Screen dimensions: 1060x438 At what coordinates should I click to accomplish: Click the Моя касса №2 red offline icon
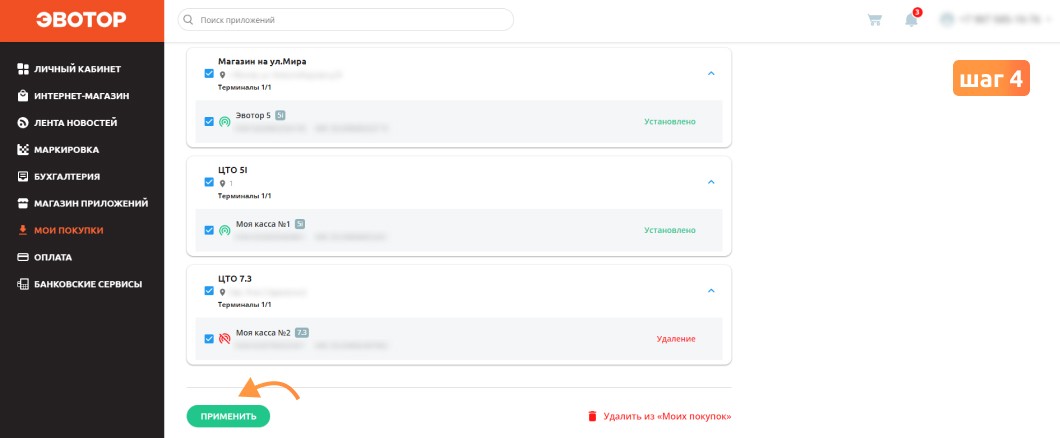coord(225,339)
